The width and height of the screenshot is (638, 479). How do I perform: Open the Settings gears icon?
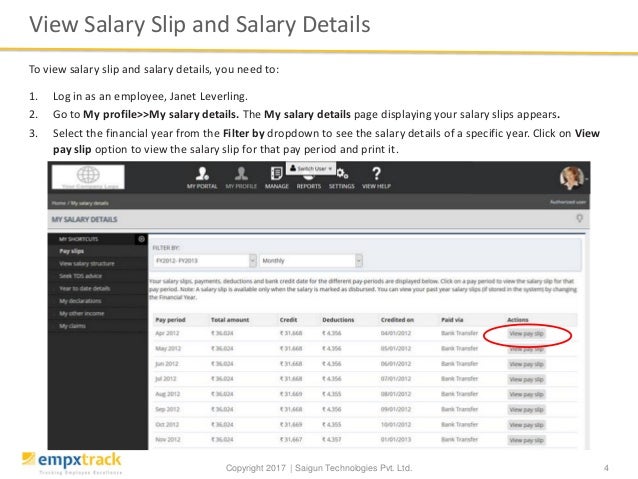(342, 178)
